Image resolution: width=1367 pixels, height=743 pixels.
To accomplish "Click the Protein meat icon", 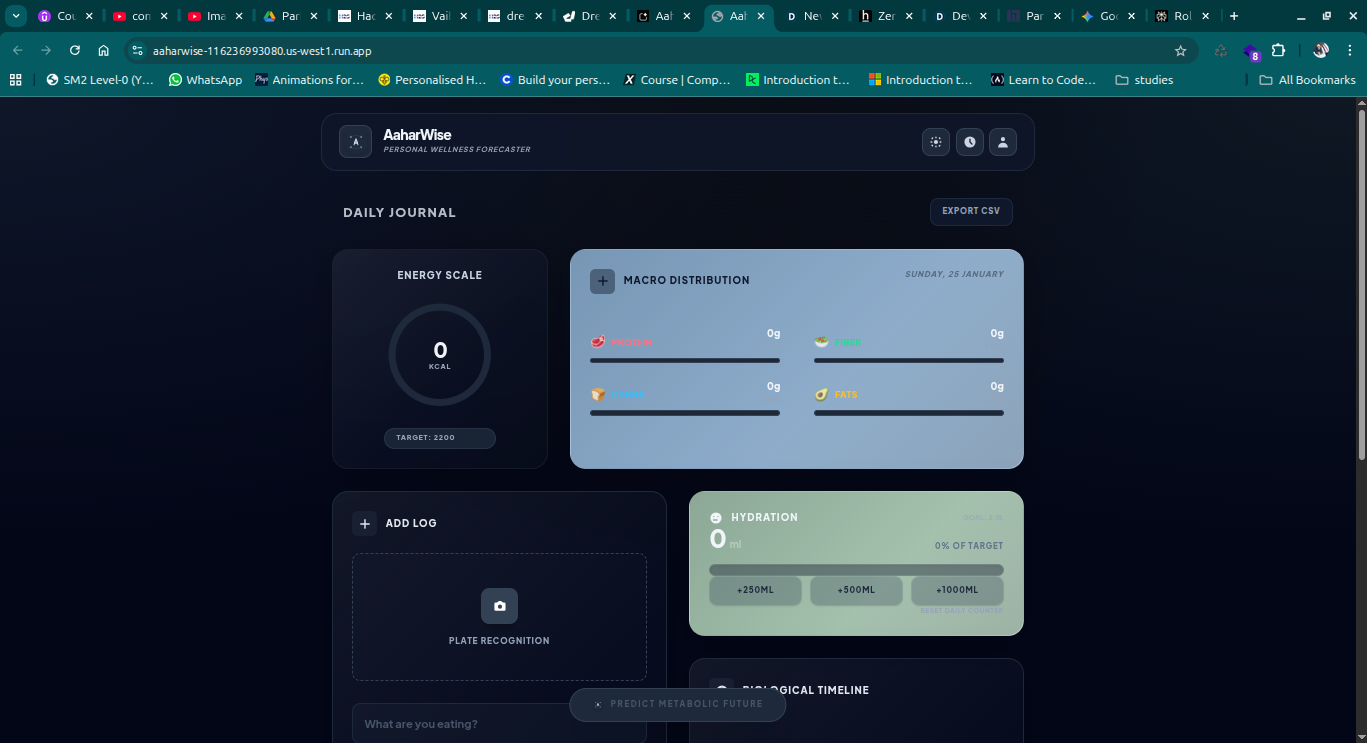I will click(x=598, y=342).
